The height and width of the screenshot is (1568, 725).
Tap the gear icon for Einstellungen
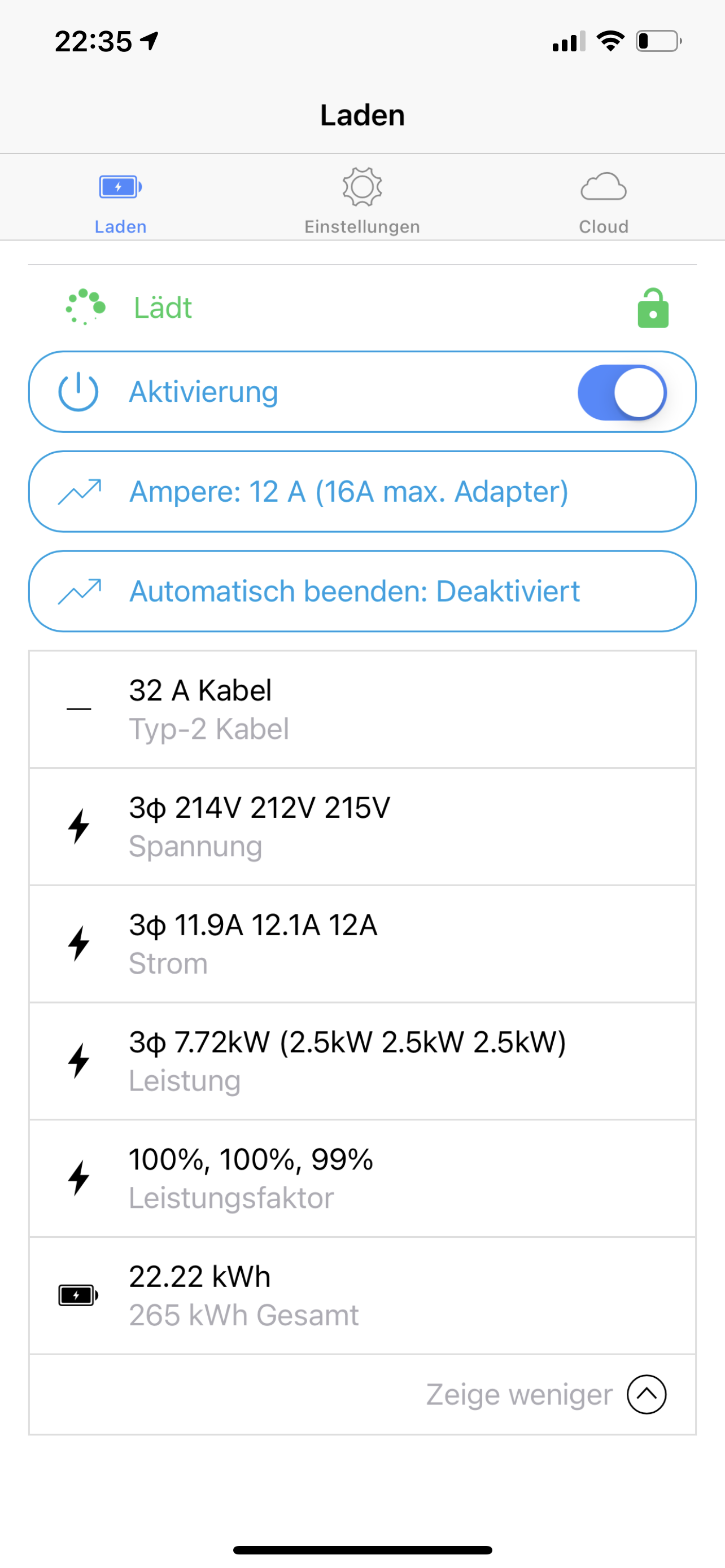click(x=362, y=187)
